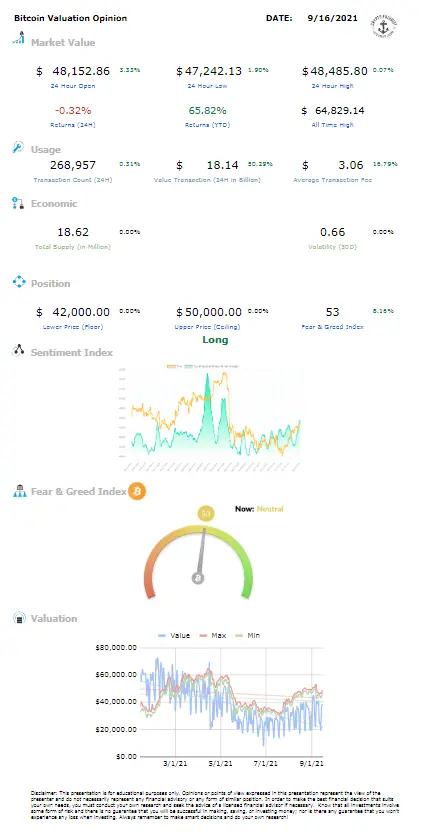The image size is (429, 831).
Task: Click the Total Supply (in Million) label
Action: [73, 246]
